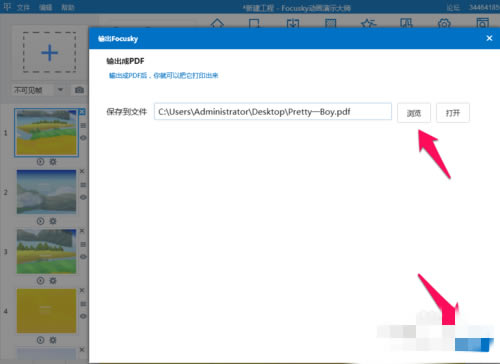
Task: Select slide 4 yellow thumbnail
Action: pos(46,311)
